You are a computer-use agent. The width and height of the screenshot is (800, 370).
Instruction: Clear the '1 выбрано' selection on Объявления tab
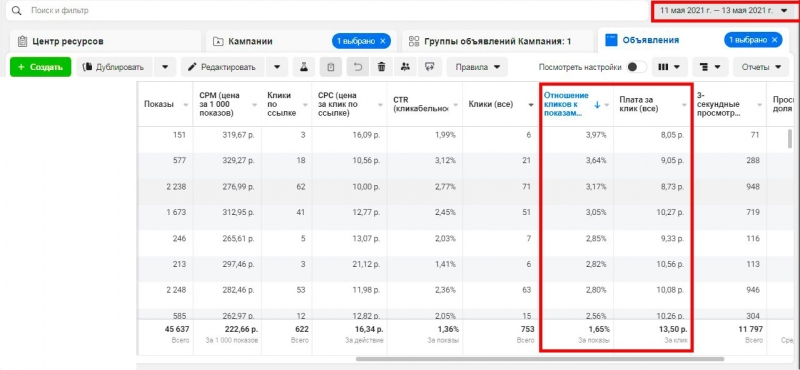point(775,40)
